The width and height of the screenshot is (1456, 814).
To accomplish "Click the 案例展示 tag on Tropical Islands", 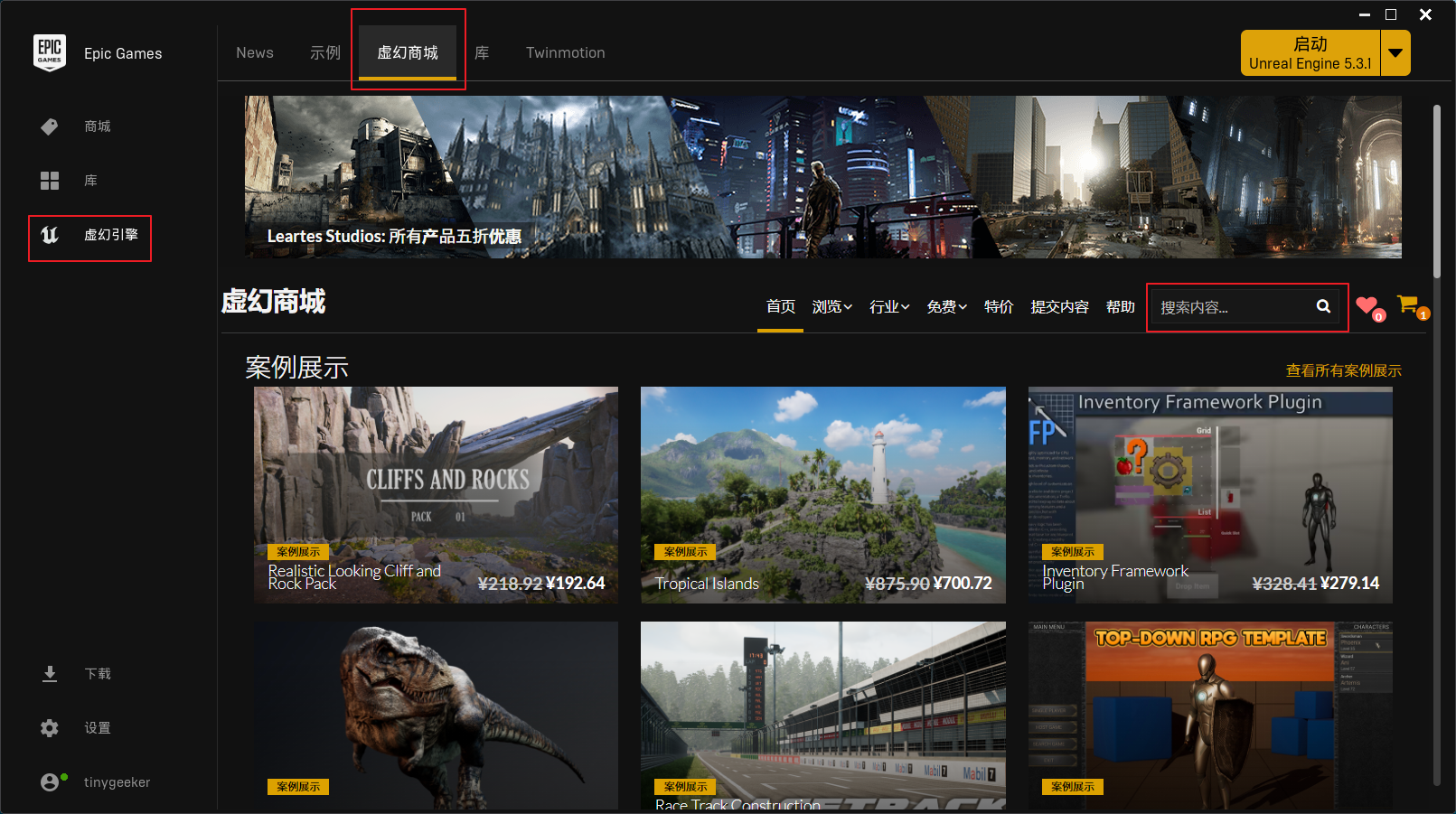I will (x=686, y=552).
